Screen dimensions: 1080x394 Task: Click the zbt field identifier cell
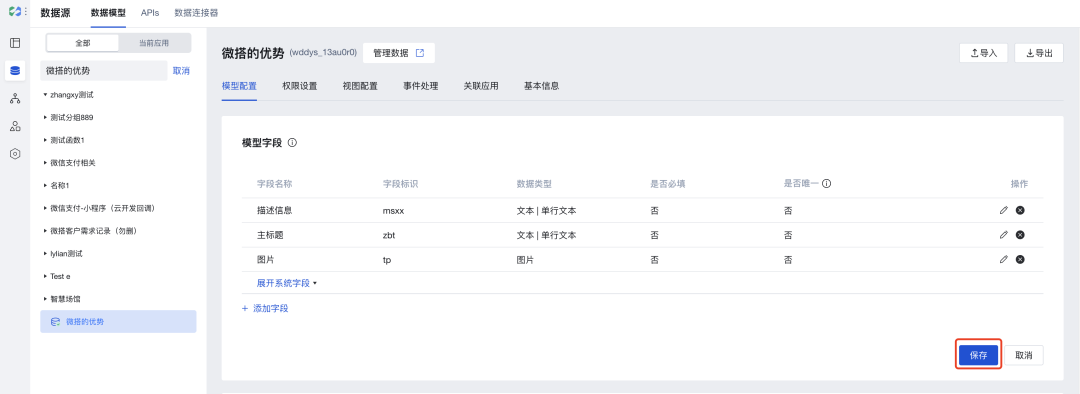(389, 235)
